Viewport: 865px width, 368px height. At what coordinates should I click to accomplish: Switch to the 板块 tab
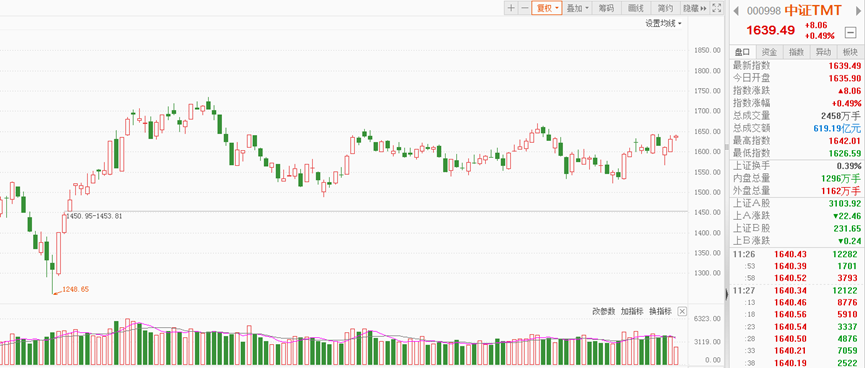coord(850,52)
